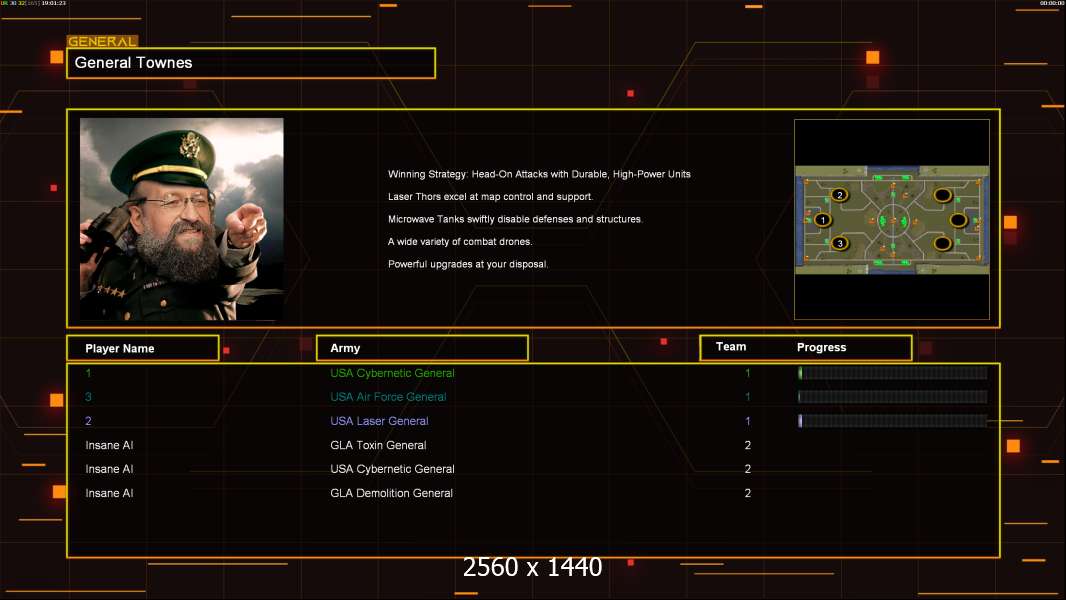Click USA Laser General progress bar

click(893, 421)
